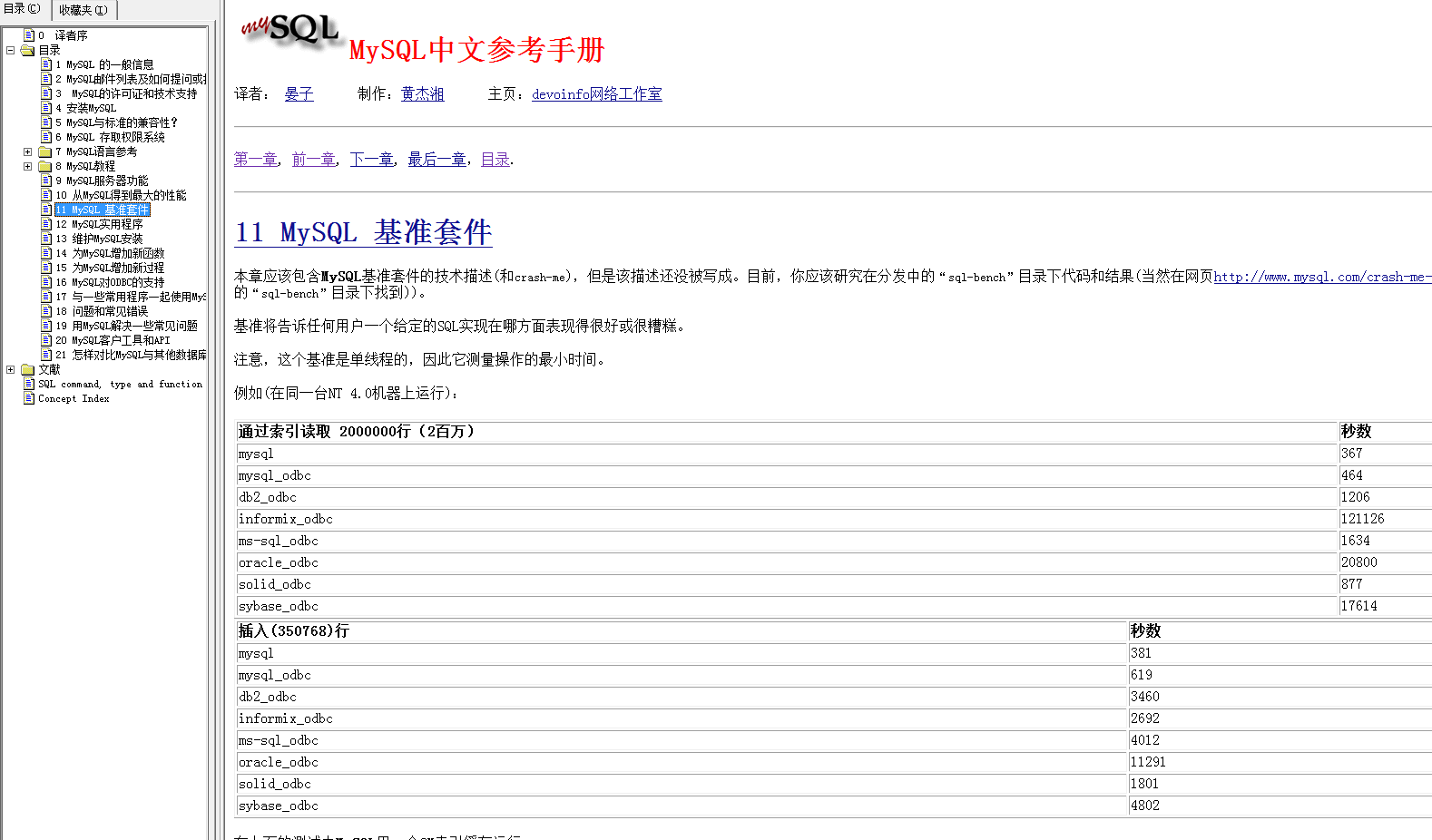The image size is (1432, 840).
Task: Click the page icon of 12 MySQL实用程序
Action: pos(46,224)
